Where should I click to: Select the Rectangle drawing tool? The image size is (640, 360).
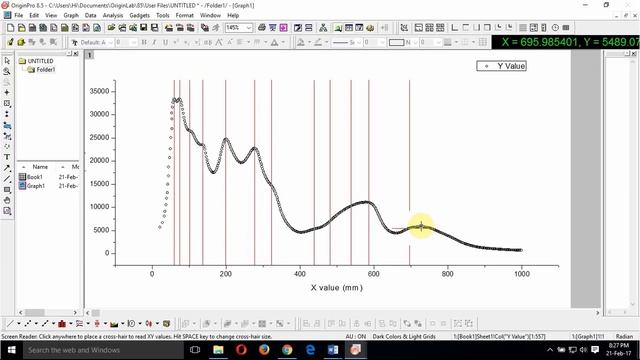point(7,190)
